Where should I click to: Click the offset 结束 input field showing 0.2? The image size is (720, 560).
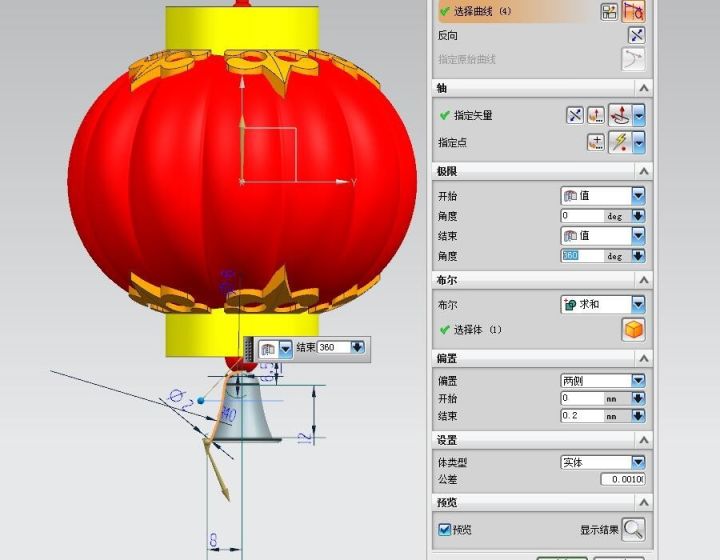coord(582,416)
